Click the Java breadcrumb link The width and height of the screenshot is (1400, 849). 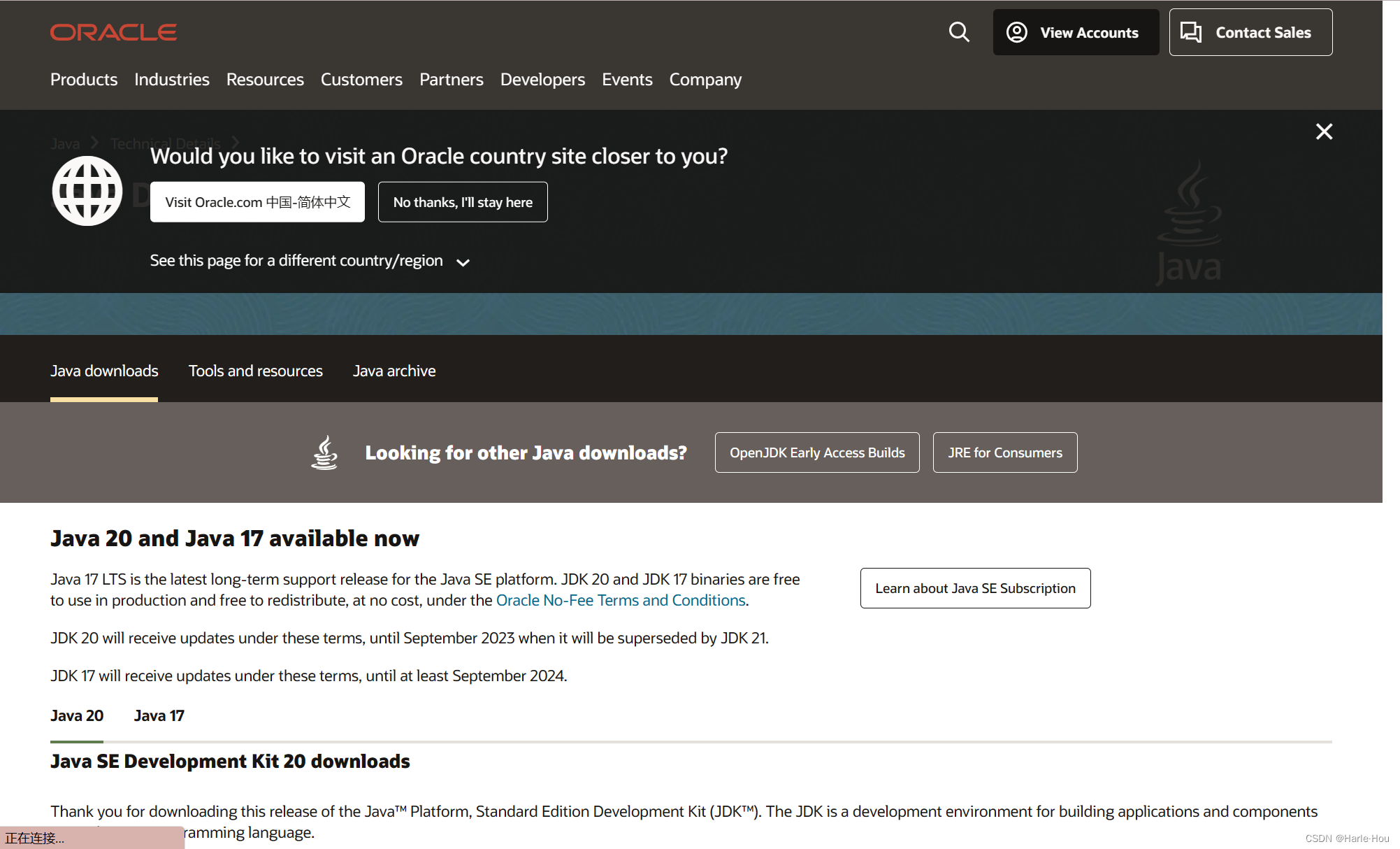point(65,143)
